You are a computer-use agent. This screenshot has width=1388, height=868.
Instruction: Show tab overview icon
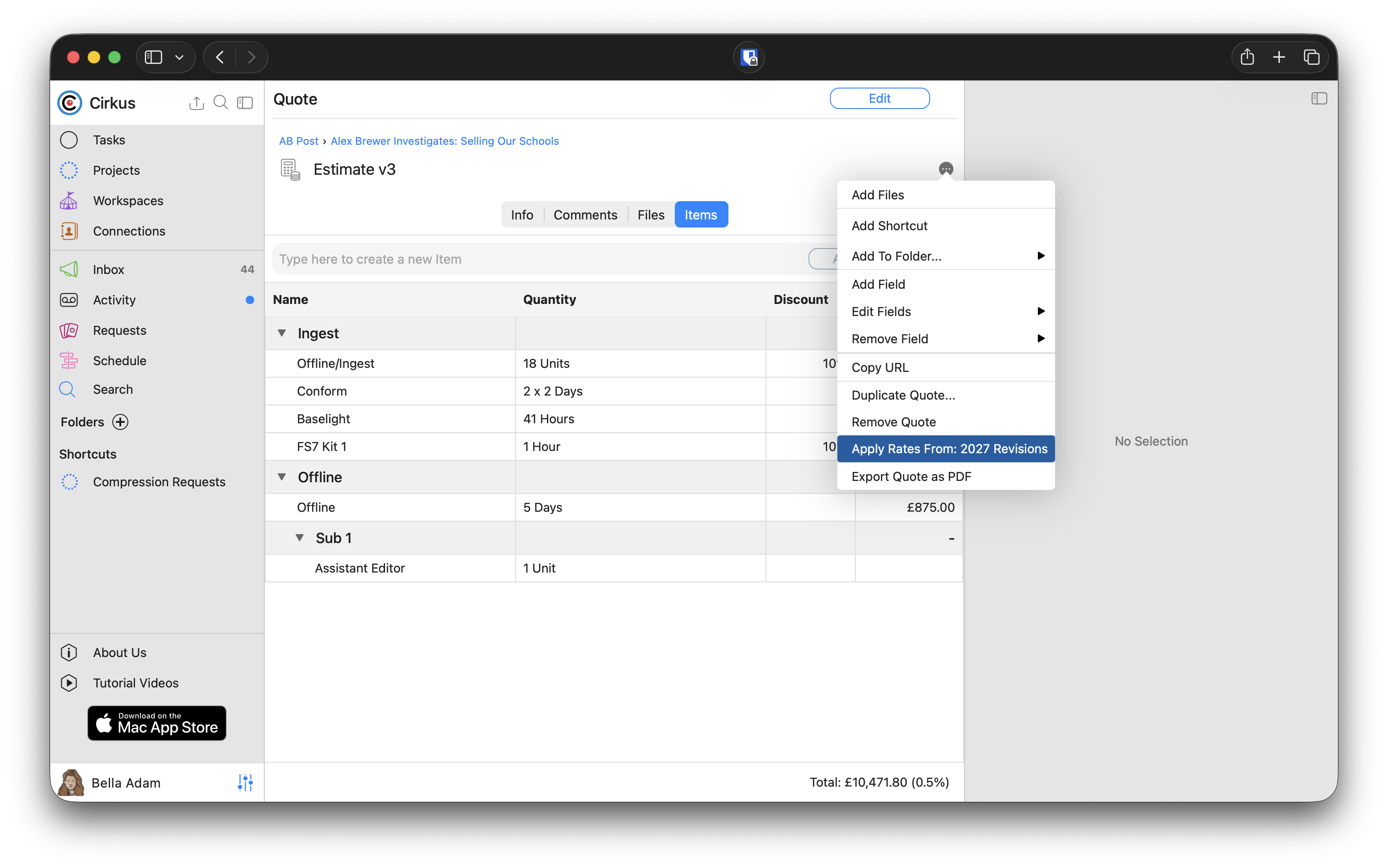point(1312,57)
